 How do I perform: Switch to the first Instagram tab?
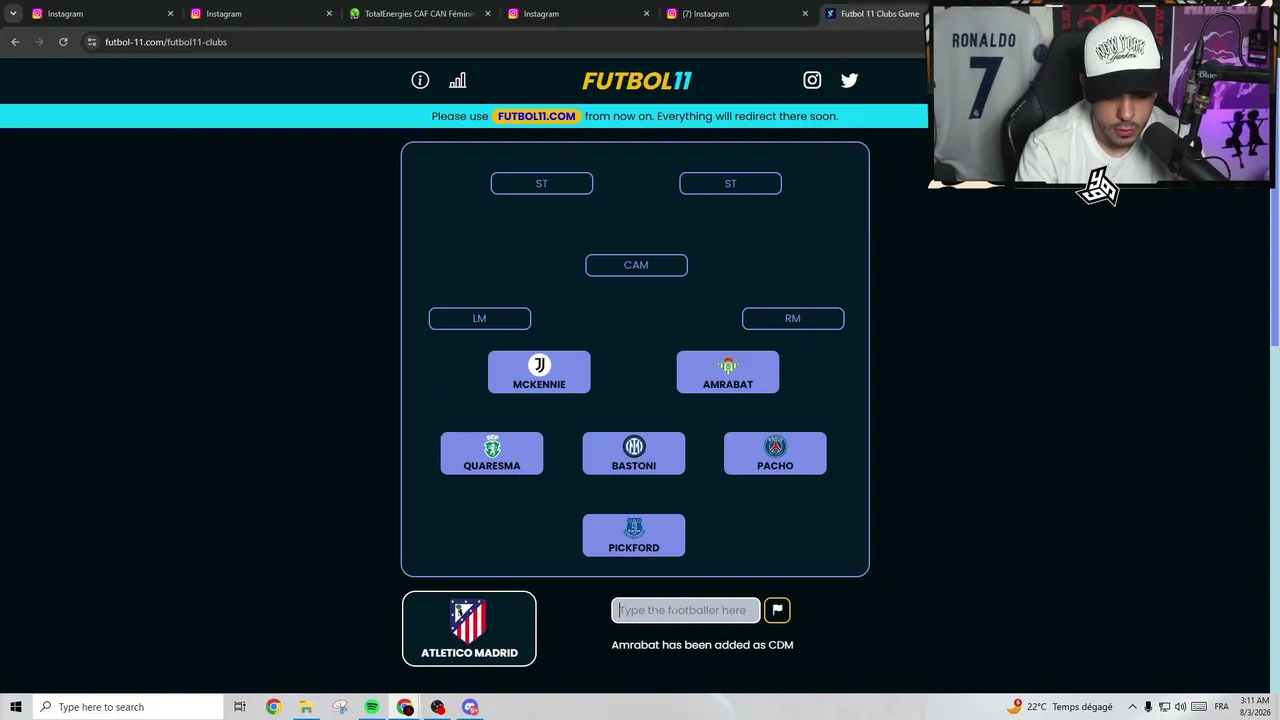pos(102,14)
